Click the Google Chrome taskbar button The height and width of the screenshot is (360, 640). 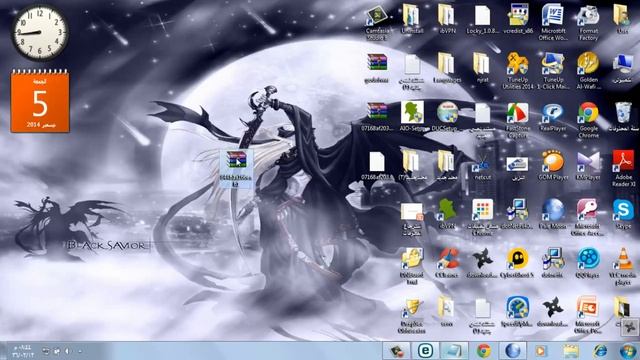[x=484, y=350]
